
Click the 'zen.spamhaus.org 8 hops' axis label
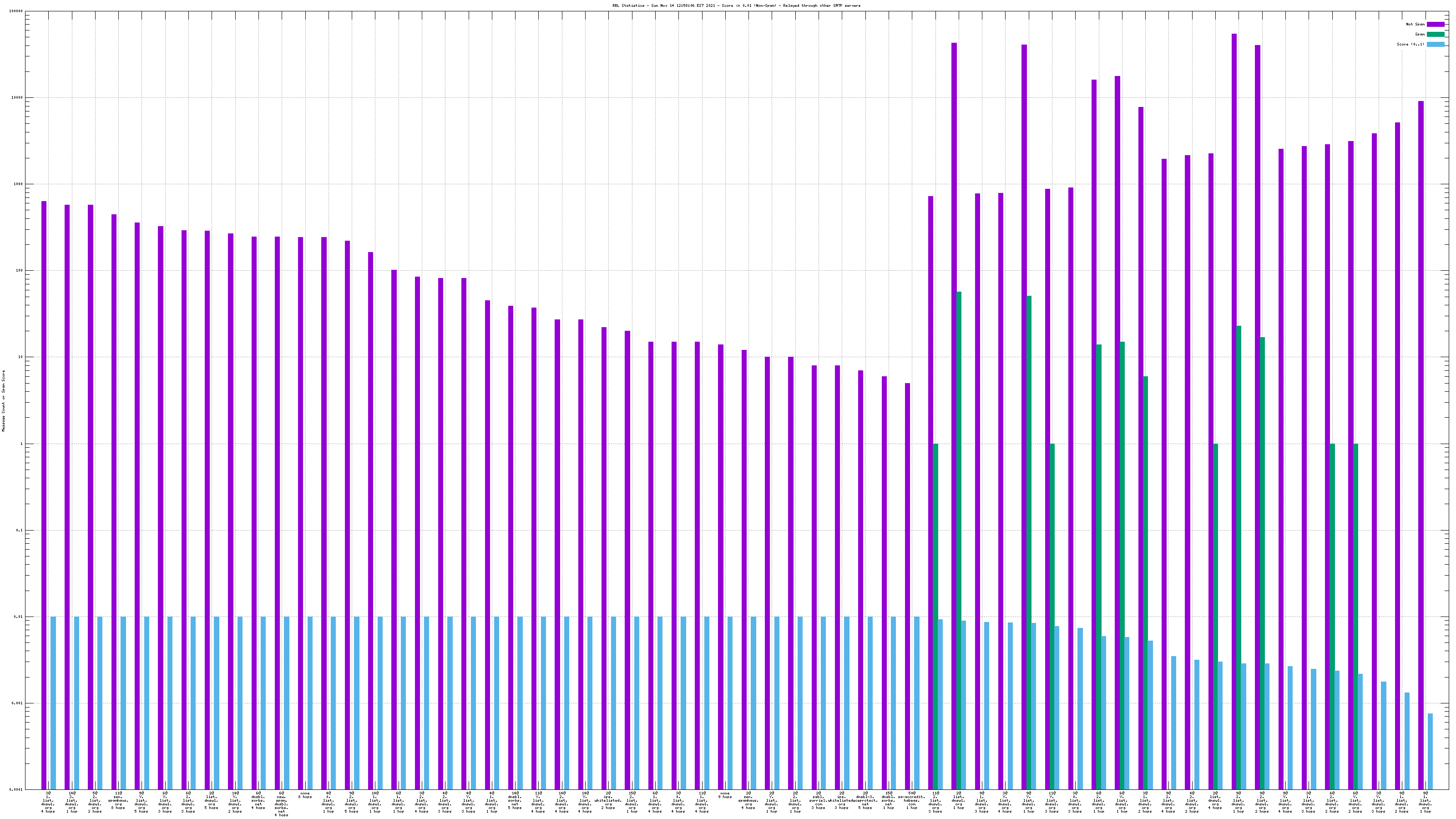pos(118,800)
